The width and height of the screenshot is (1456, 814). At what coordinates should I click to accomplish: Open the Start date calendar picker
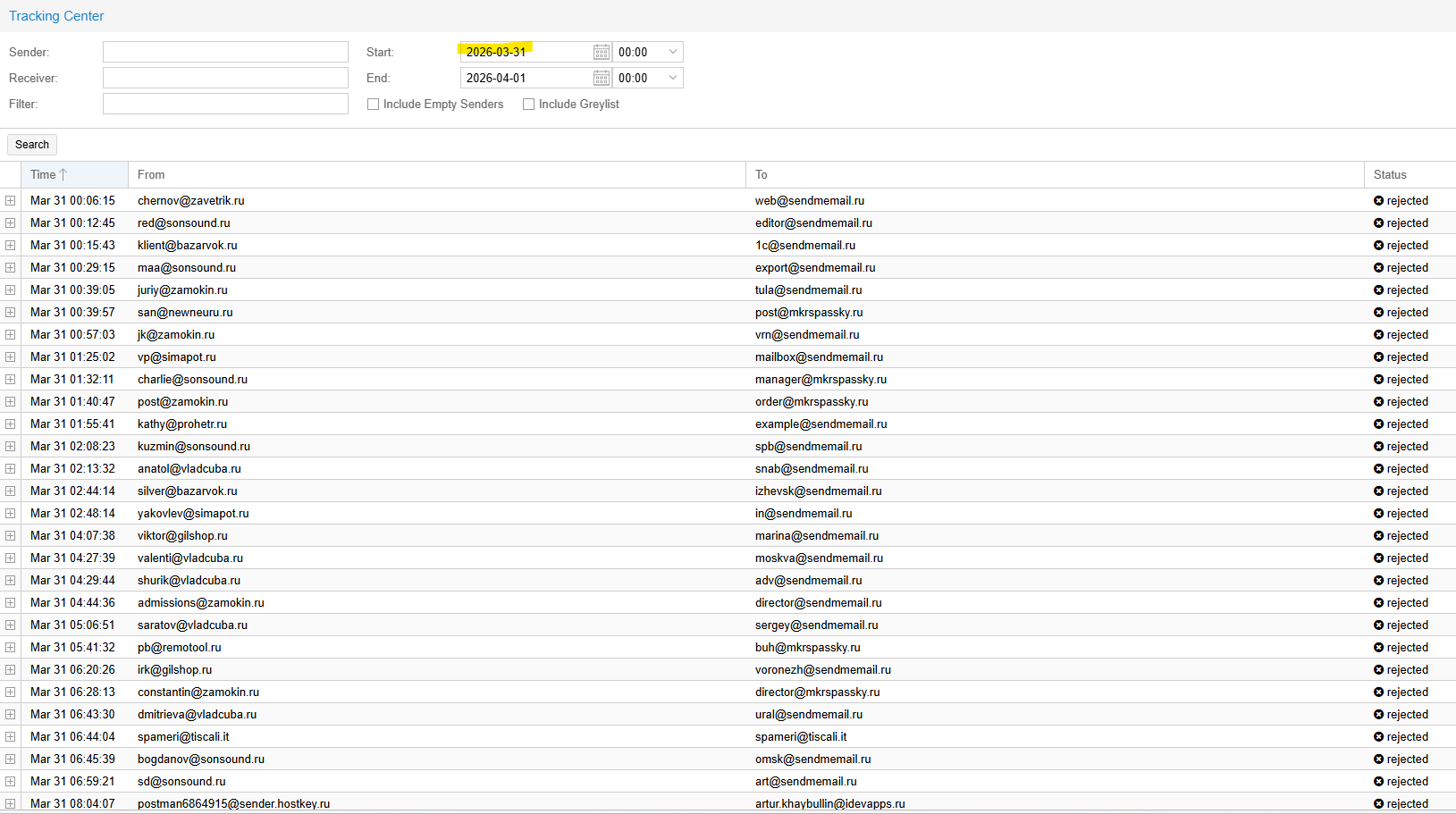click(x=602, y=53)
